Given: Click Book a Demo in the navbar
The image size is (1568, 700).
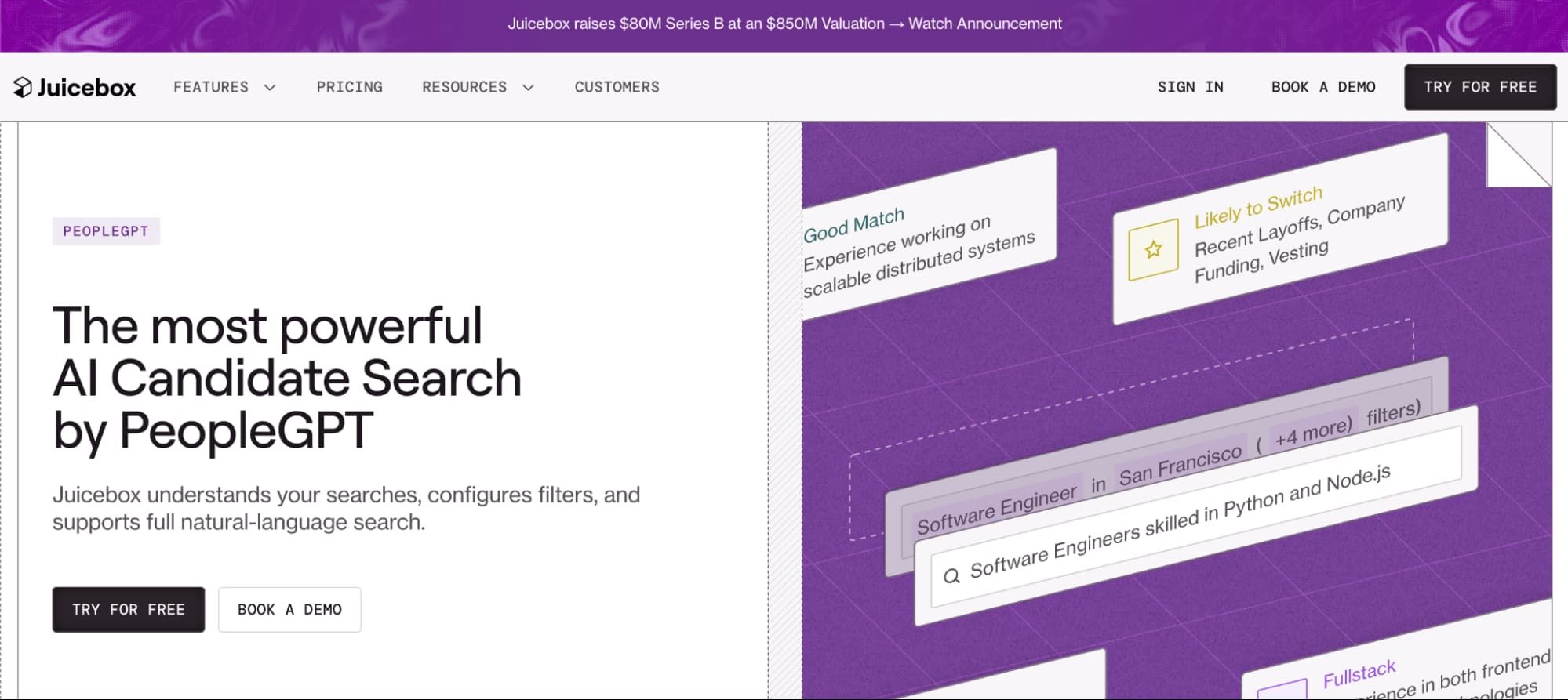Looking at the screenshot, I should pos(1323,87).
